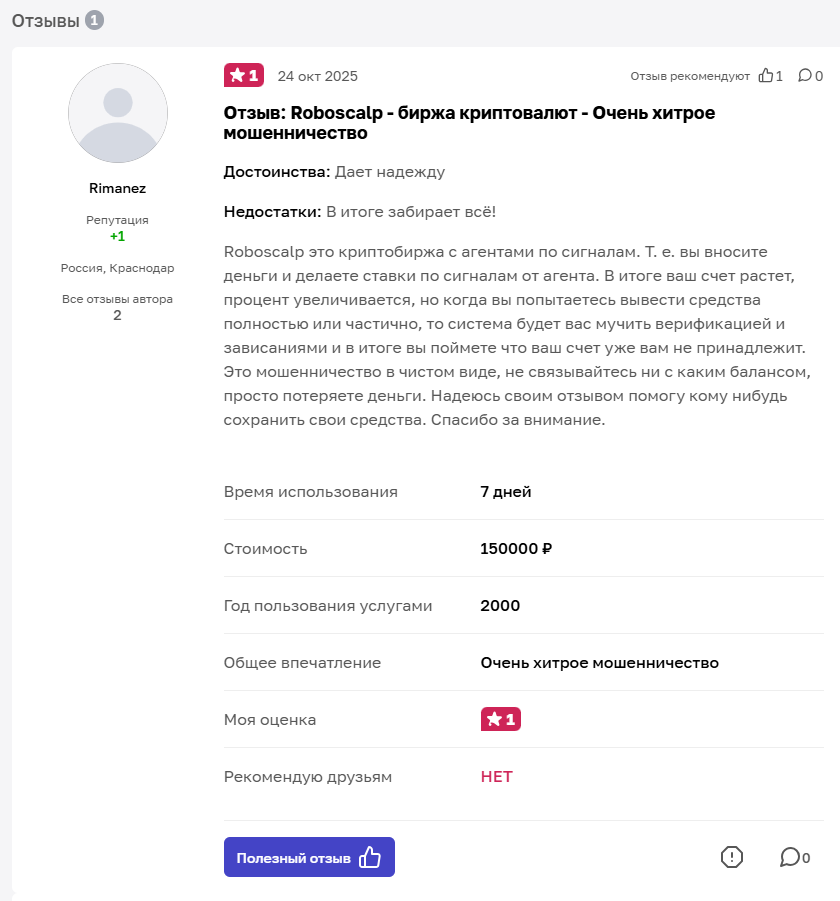Click the red star rating badge above the title
Viewport: 840px width, 901px height.
(x=242, y=75)
